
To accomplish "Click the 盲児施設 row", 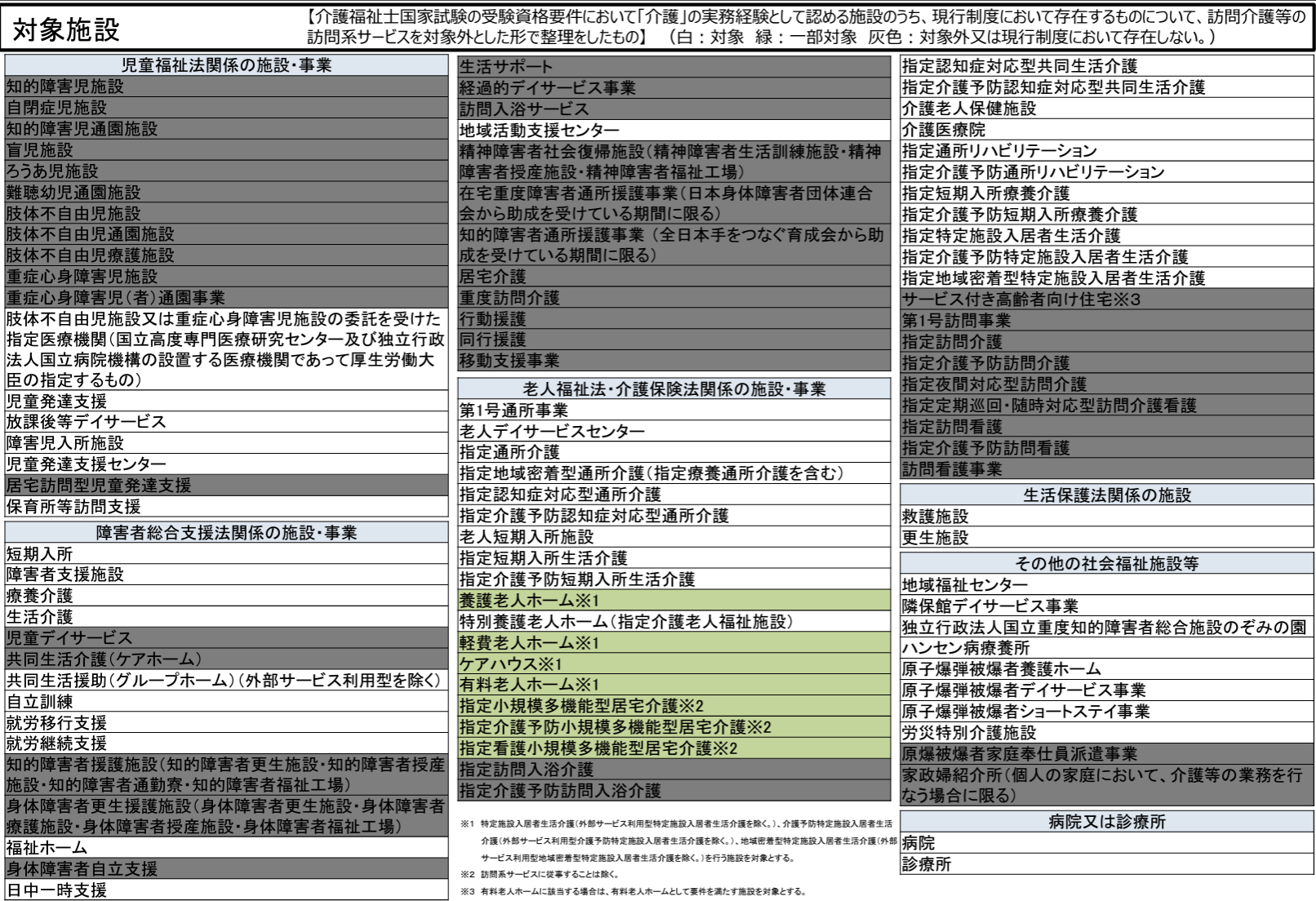I will point(226,150).
